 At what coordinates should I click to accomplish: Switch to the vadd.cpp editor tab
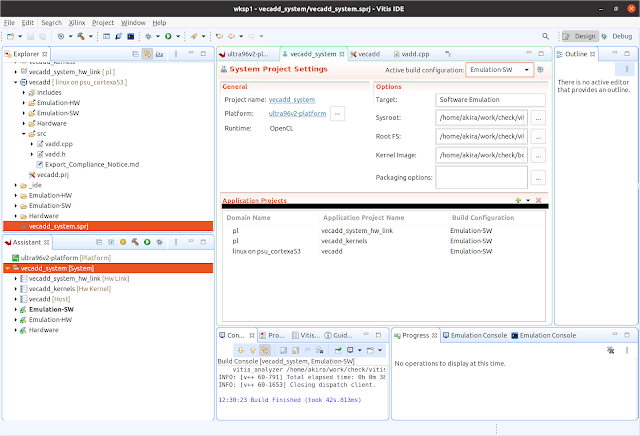[411, 54]
